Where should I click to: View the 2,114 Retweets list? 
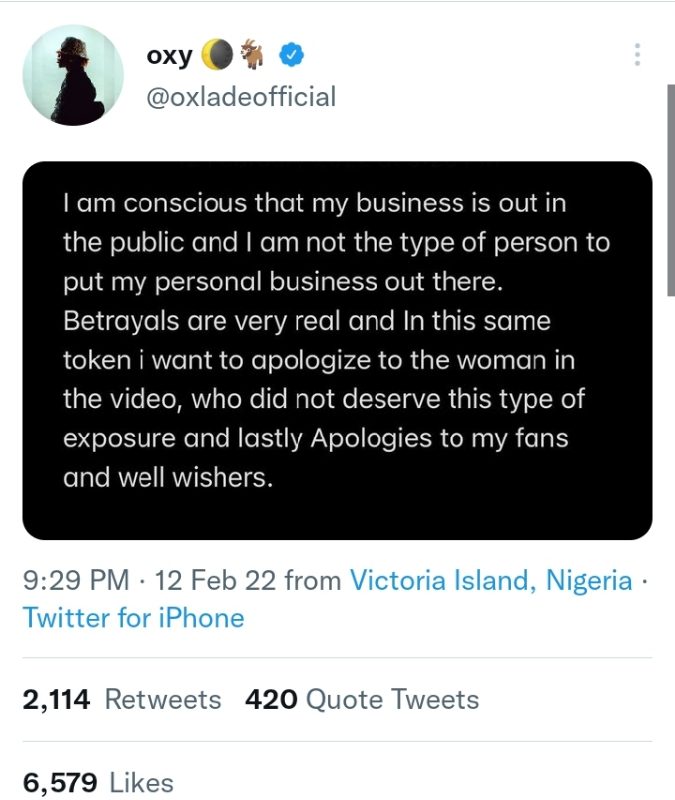122,699
